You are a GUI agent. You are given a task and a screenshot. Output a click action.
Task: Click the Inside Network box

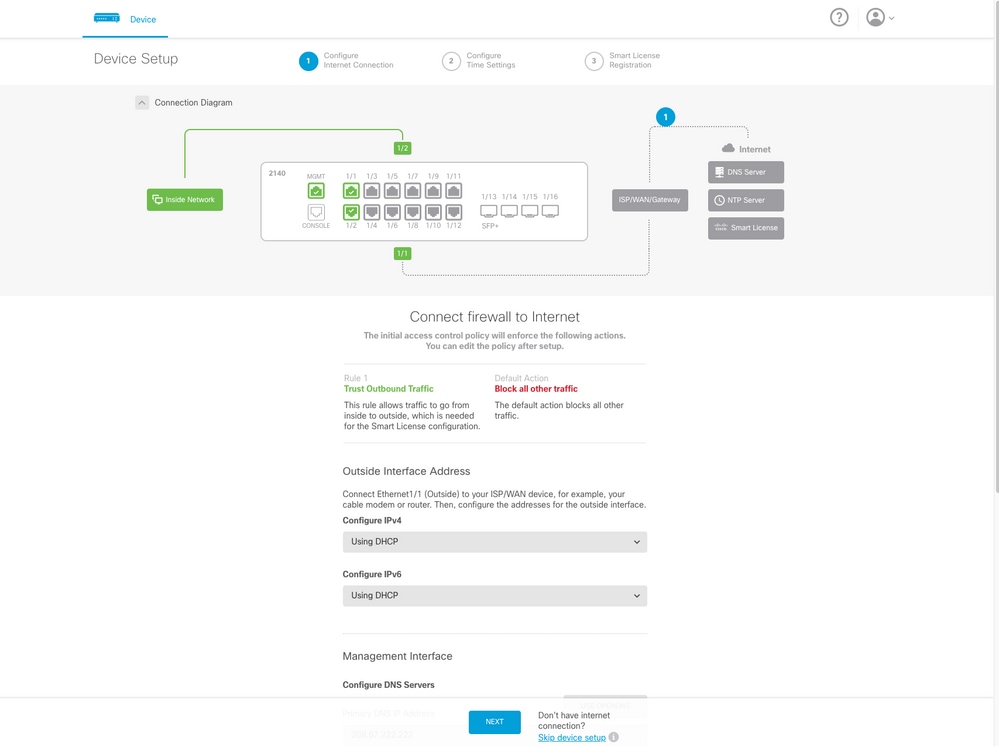pyautogui.click(x=185, y=199)
